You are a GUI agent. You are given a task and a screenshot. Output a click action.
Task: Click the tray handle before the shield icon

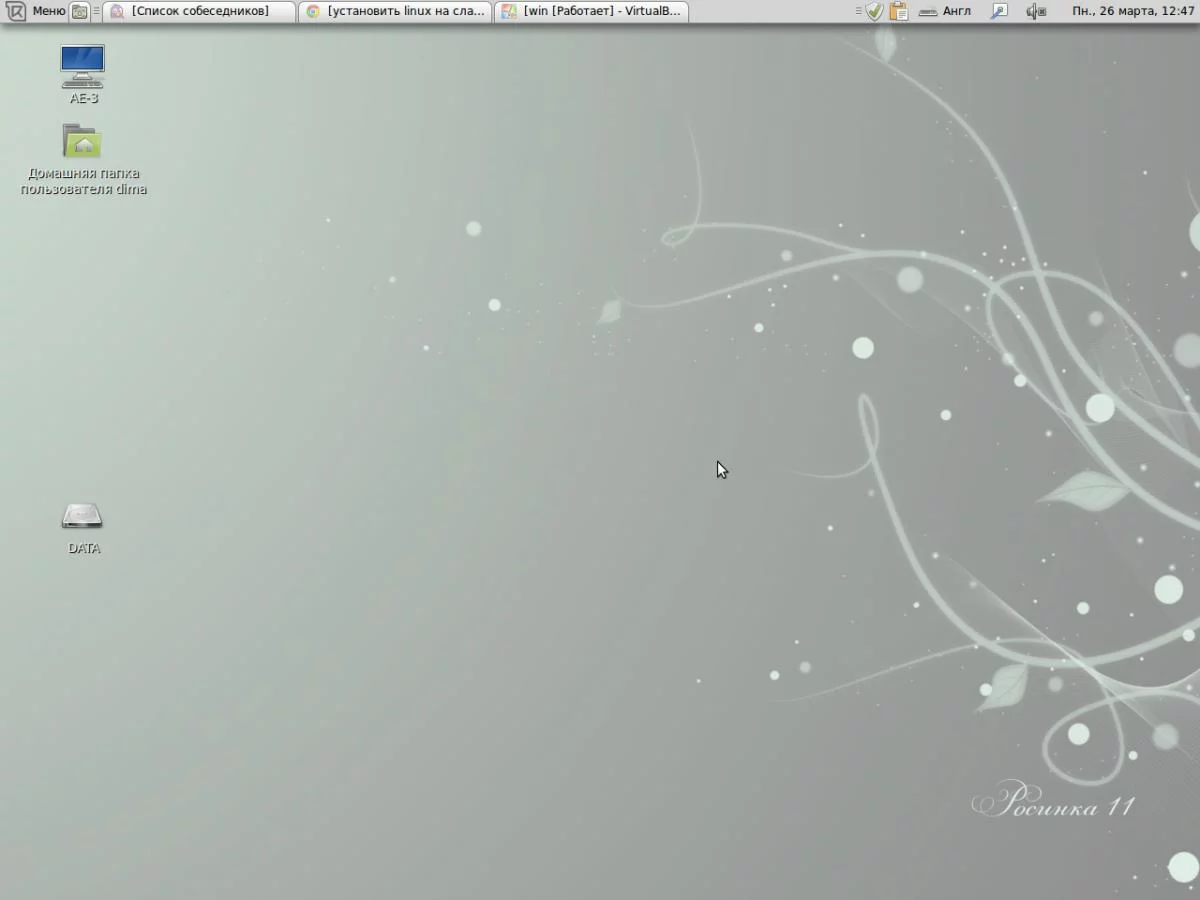tap(859, 11)
